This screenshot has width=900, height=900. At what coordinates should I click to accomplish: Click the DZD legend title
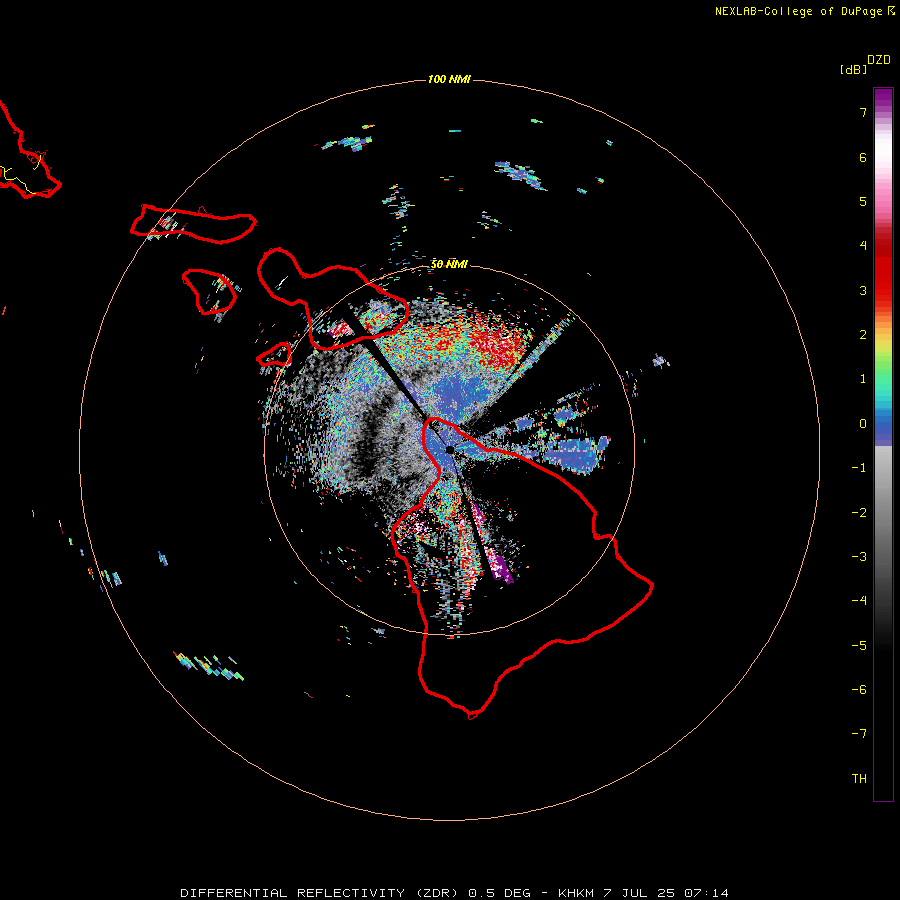[879, 60]
